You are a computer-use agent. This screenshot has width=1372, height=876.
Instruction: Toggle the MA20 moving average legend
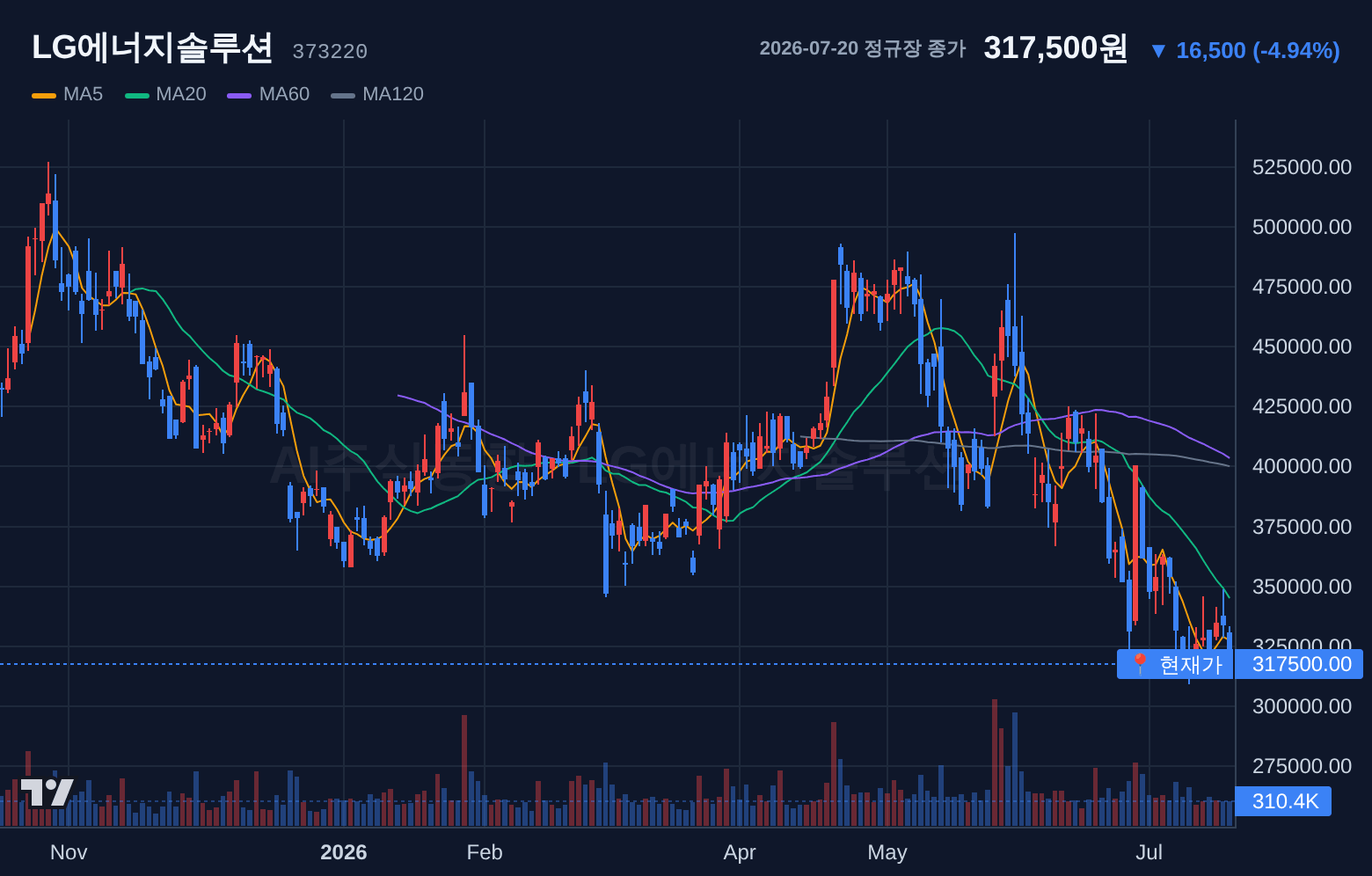pyautogui.click(x=166, y=94)
